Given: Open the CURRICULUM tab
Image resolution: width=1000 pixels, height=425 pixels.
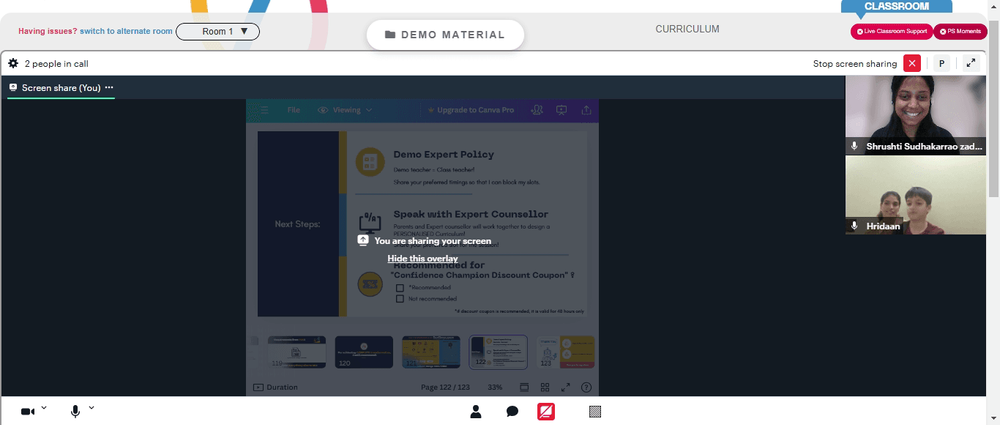Looking at the screenshot, I should coord(687,29).
